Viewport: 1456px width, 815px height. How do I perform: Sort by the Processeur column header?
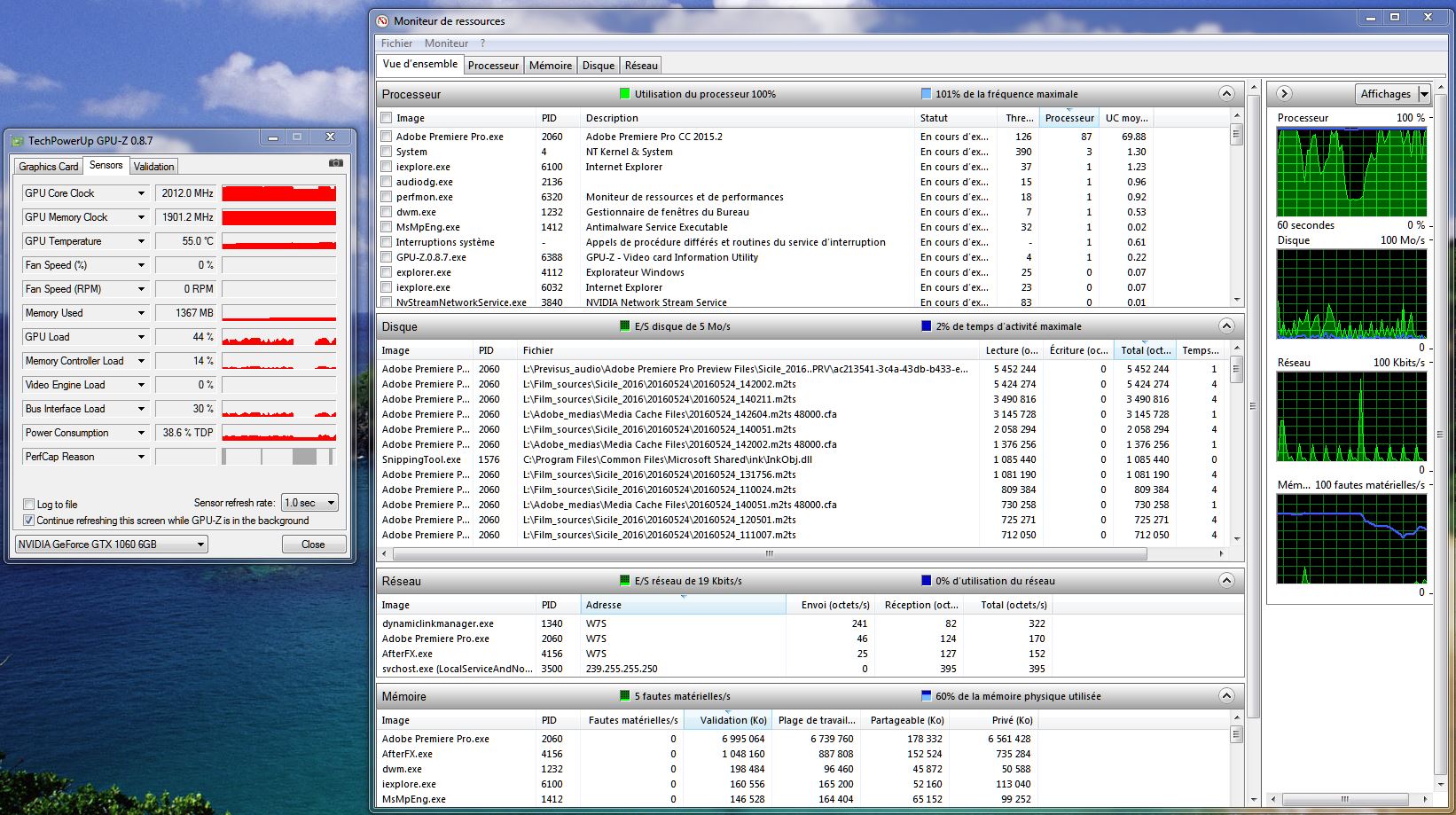pyautogui.click(x=1069, y=118)
